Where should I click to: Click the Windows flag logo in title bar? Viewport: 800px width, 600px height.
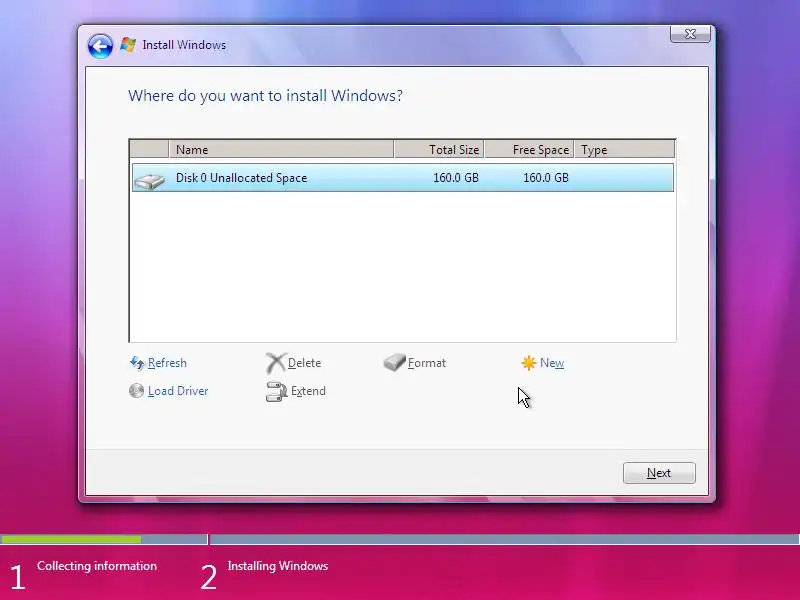pos(128,45)
